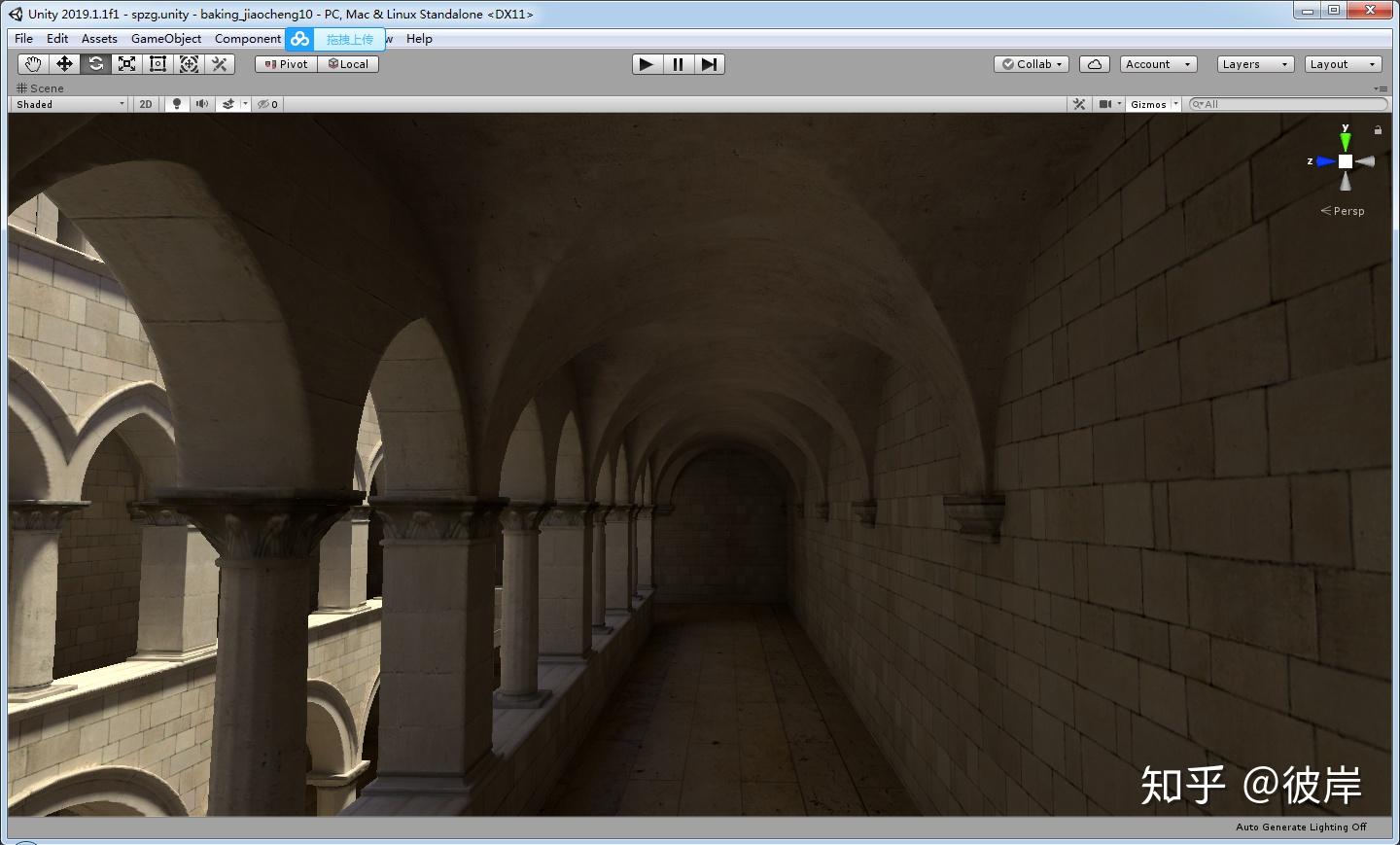Screen dimensions: 1400x845
Task: Select the Hand tool
Action: click(33, 64)
